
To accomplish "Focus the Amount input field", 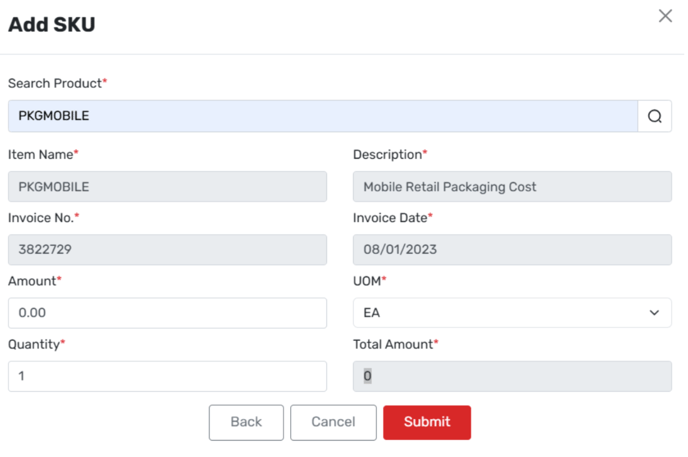I will 167,313.
